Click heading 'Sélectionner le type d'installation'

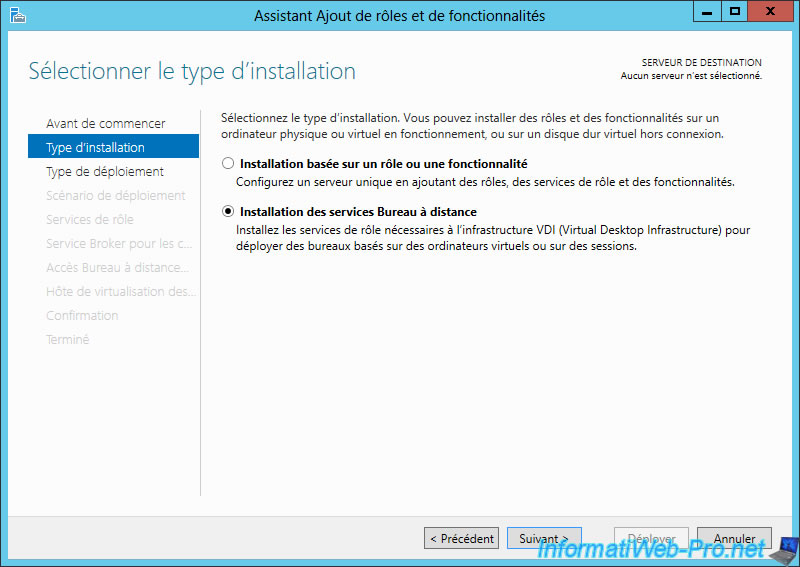[x=192, y=71]
